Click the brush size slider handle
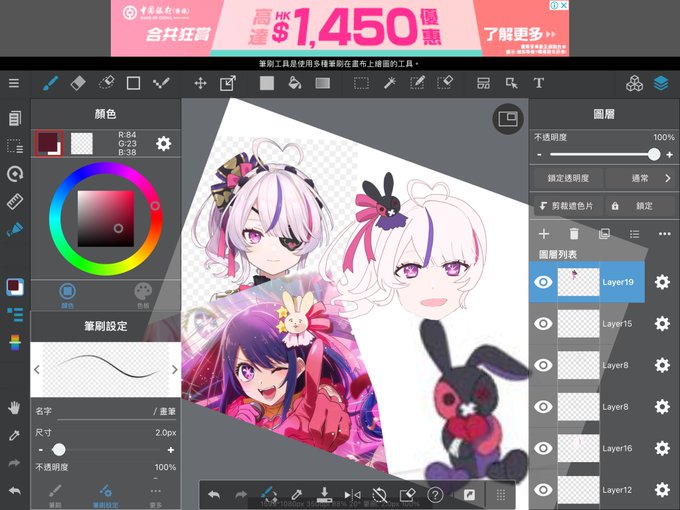Screen dimensions: 680x510 [59, 450]
